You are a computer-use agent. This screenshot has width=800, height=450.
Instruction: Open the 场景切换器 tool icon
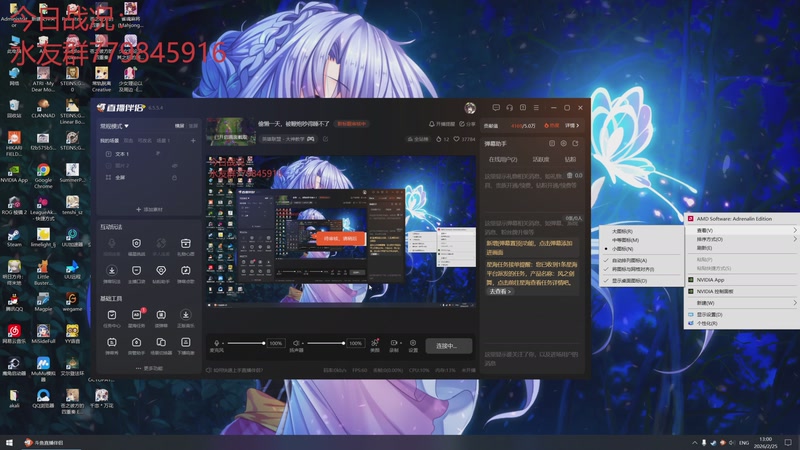coord(161,342)
